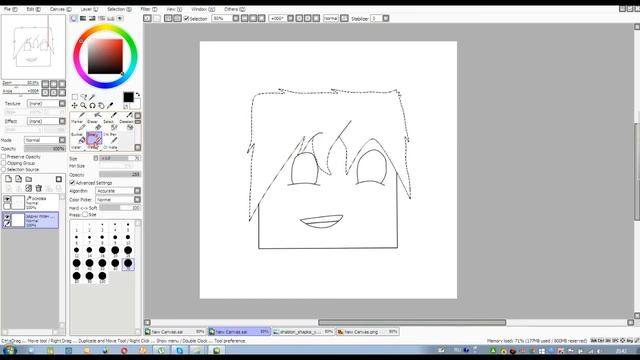Show the color wheel panel
The height and width of the screenshot is (360, 640).
[73, 18]
